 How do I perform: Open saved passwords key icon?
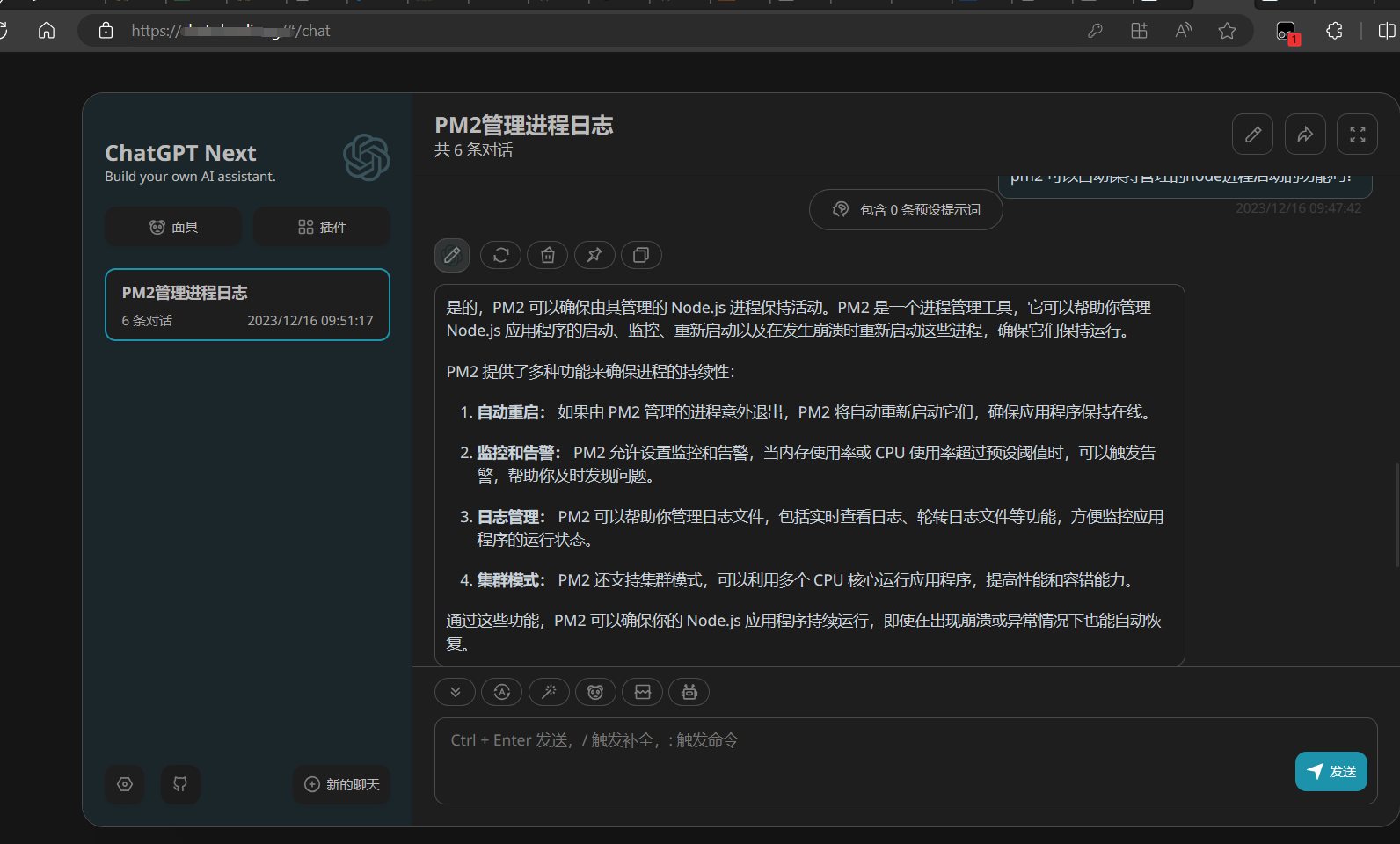coord(1095,31)
